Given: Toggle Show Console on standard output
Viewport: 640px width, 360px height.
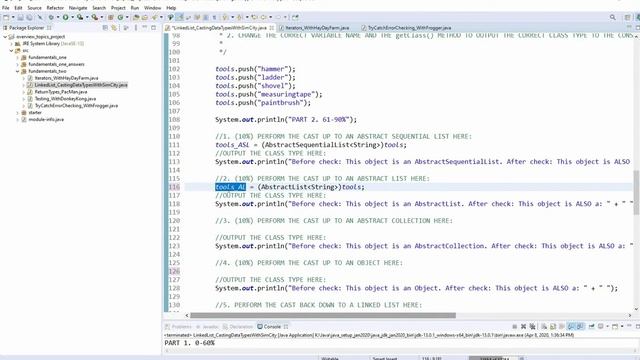Looking at the screenshot, I should coord(571,327).
